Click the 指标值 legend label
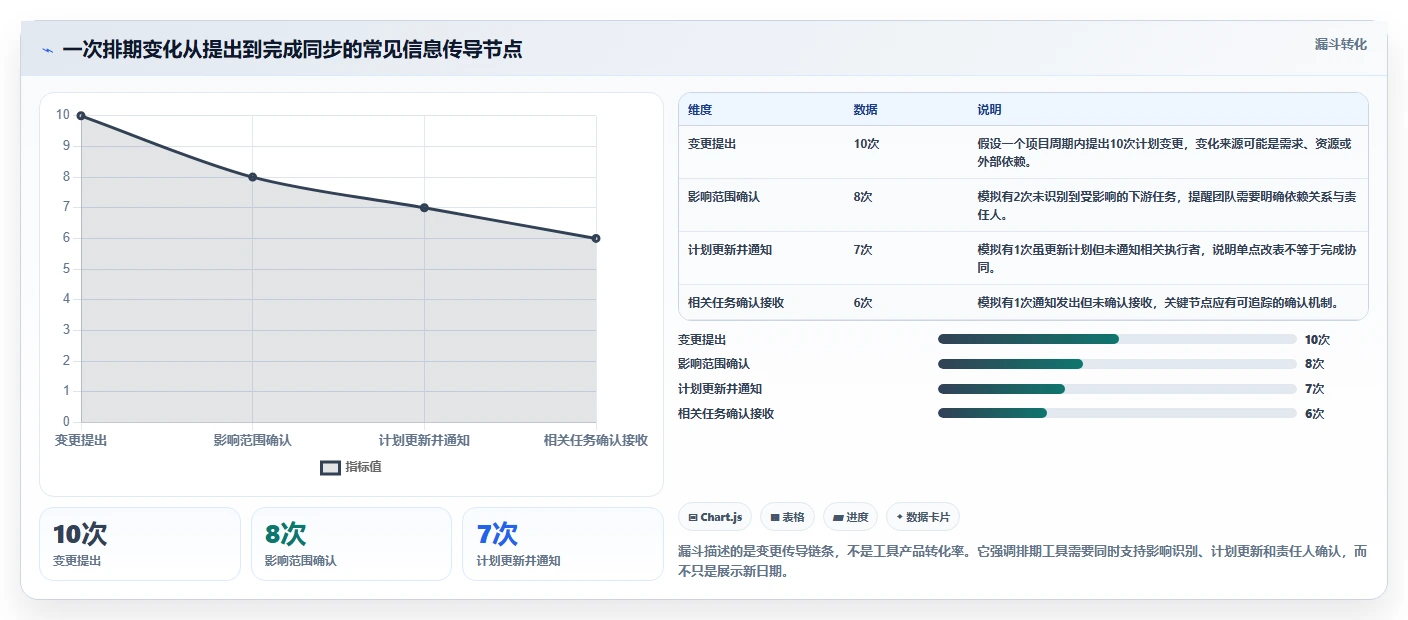This screenshot has width=1408, height=620. pos(364,467)
